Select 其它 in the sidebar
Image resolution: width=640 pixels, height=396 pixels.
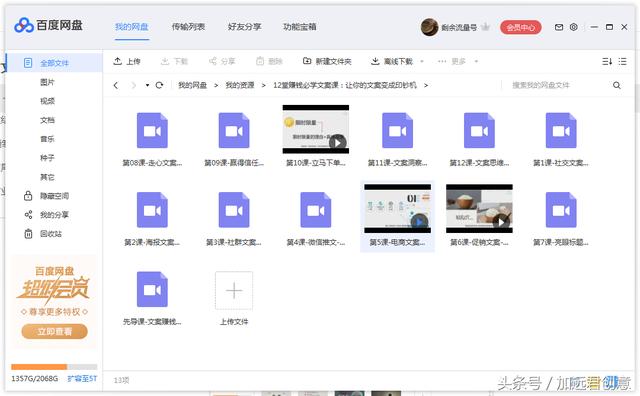click(47, 177)
